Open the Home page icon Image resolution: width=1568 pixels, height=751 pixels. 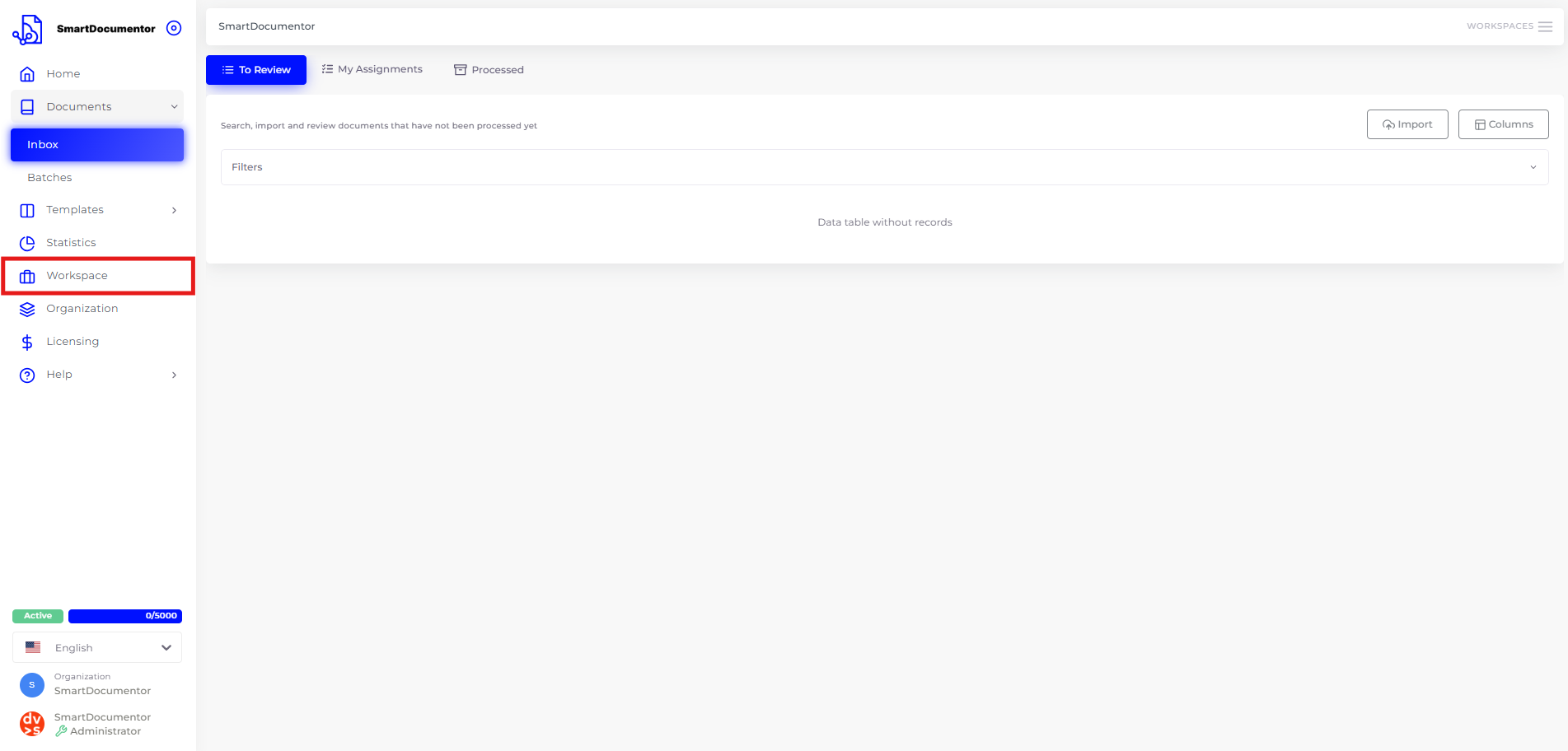pos(27,74)
